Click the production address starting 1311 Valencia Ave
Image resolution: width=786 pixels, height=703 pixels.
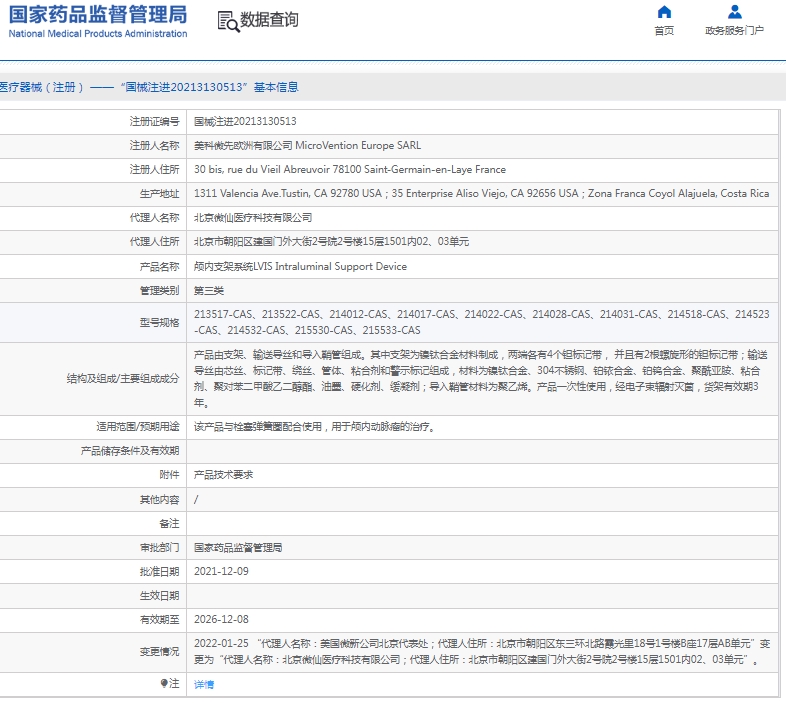(x=481, y=194)
